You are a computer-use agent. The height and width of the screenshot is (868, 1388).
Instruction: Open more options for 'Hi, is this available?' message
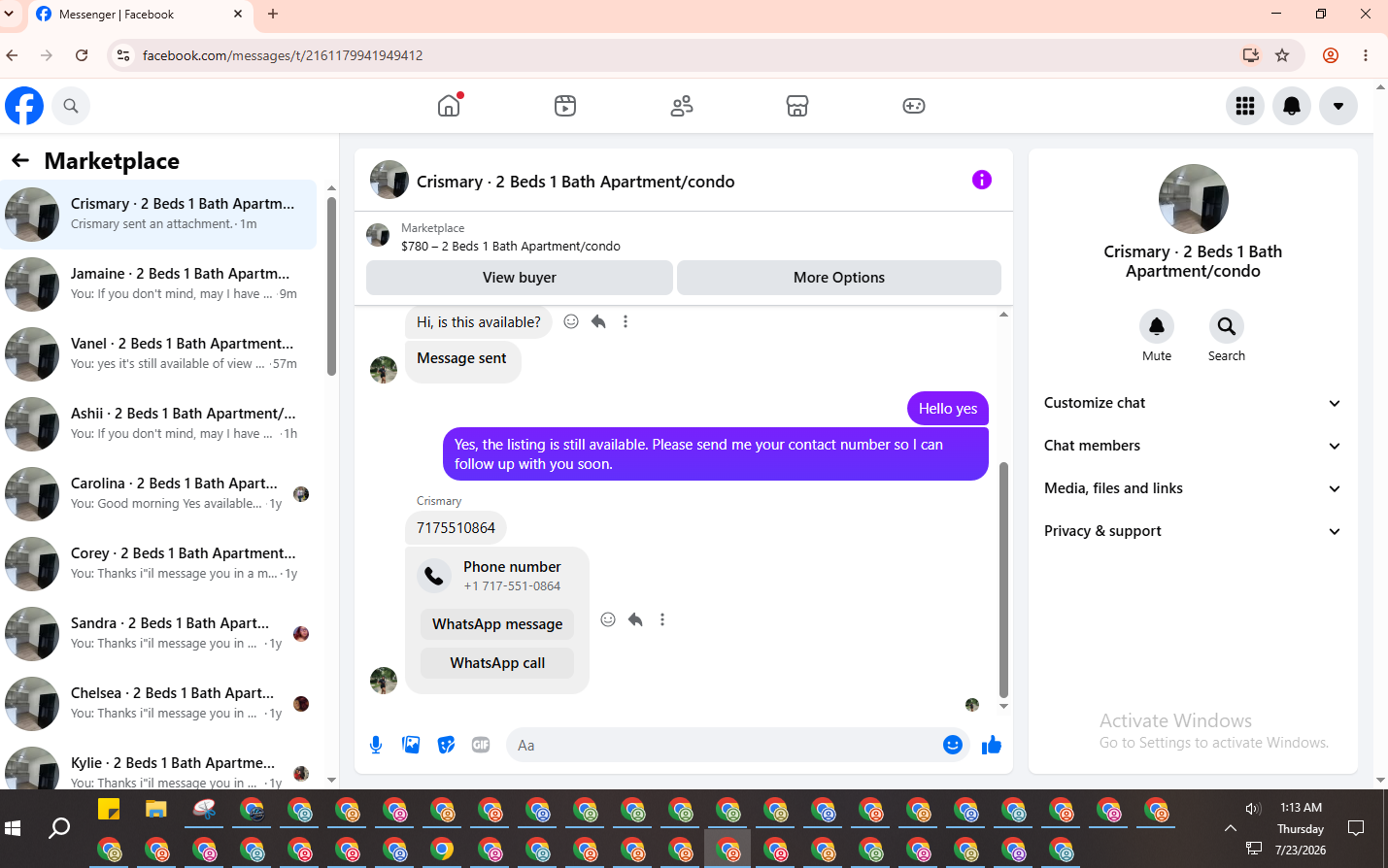[626, 321]
